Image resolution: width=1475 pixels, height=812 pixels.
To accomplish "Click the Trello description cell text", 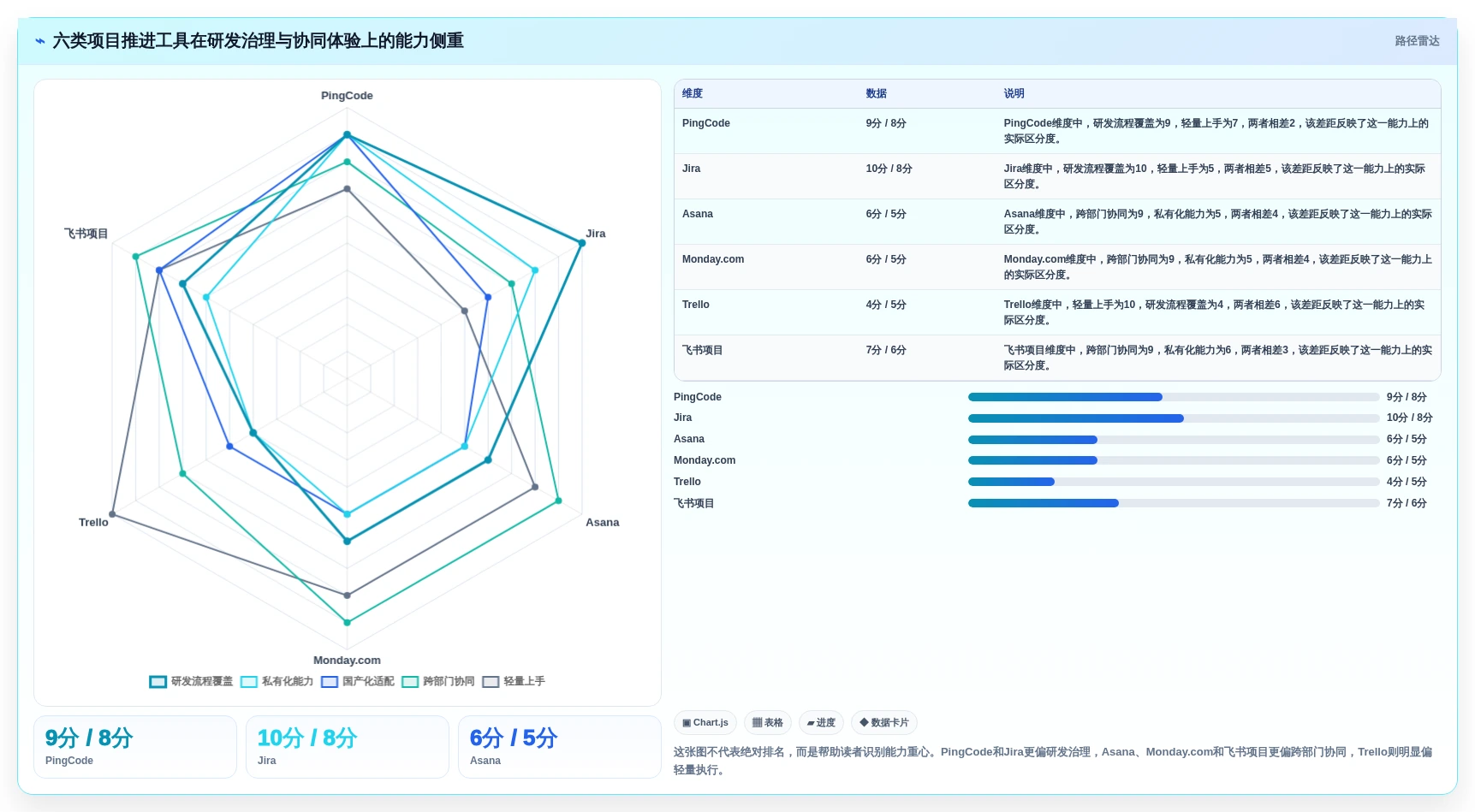I will click(x=1215, y=312).
